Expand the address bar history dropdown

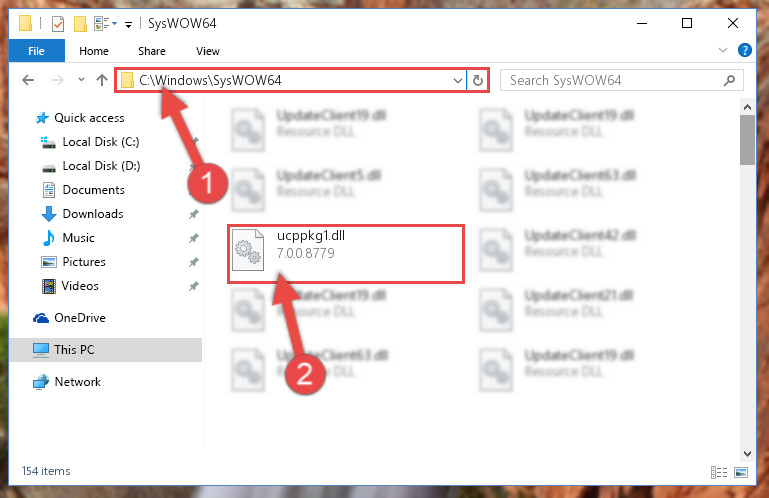coord(458,80)
